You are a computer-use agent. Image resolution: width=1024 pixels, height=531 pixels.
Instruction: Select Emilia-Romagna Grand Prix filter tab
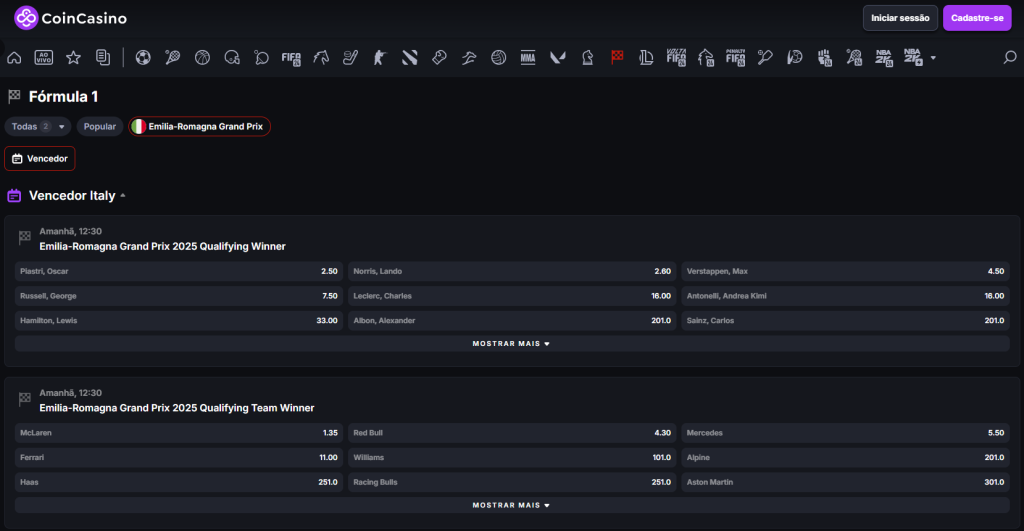[x=199, y=126]
